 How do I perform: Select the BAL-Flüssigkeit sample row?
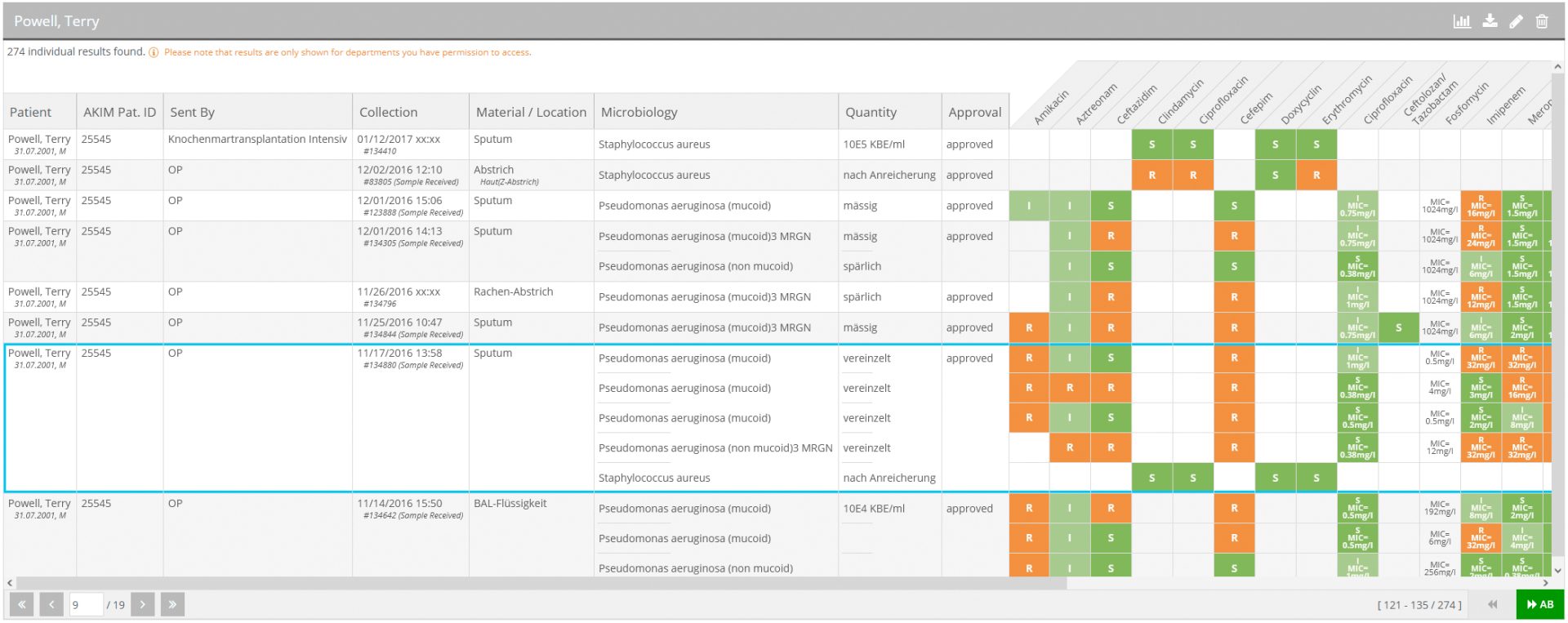point(510,504)
